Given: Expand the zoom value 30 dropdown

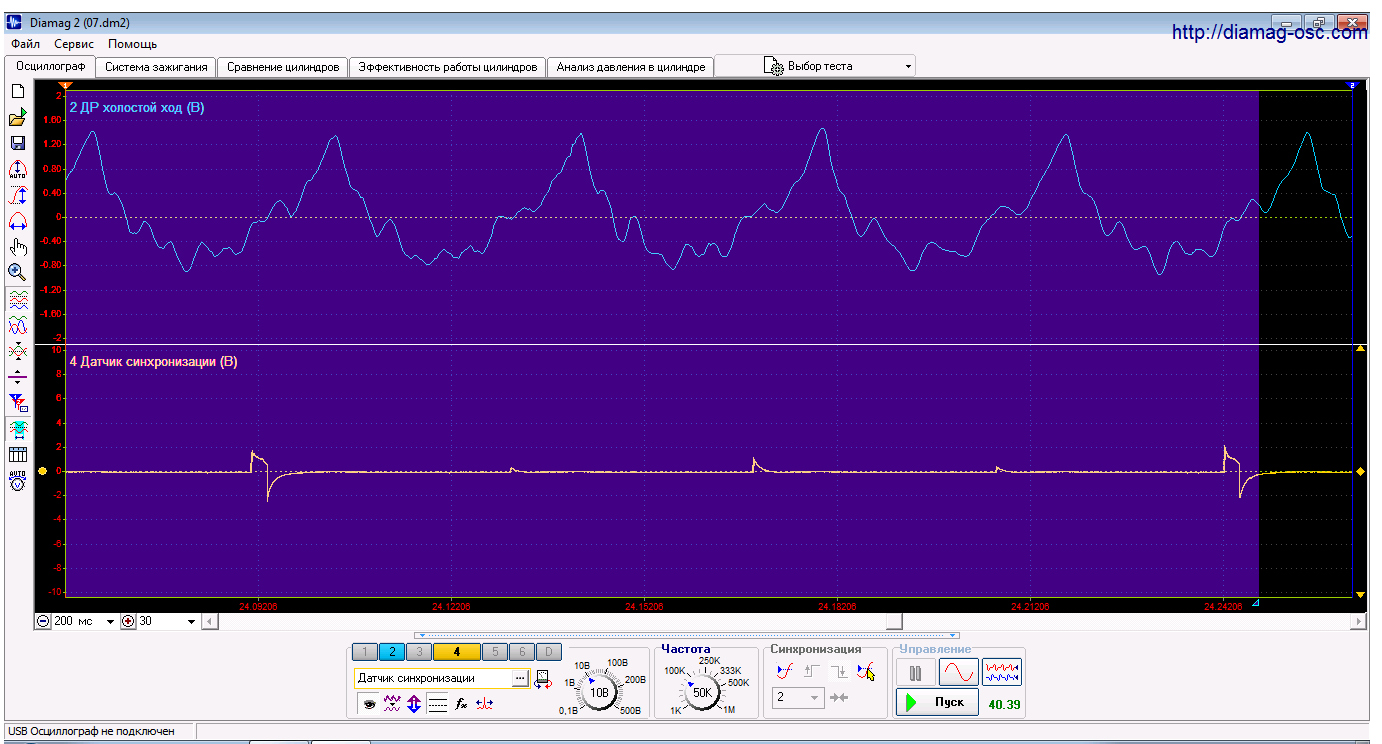Looking at the screenshot, I should coord(192,622).
